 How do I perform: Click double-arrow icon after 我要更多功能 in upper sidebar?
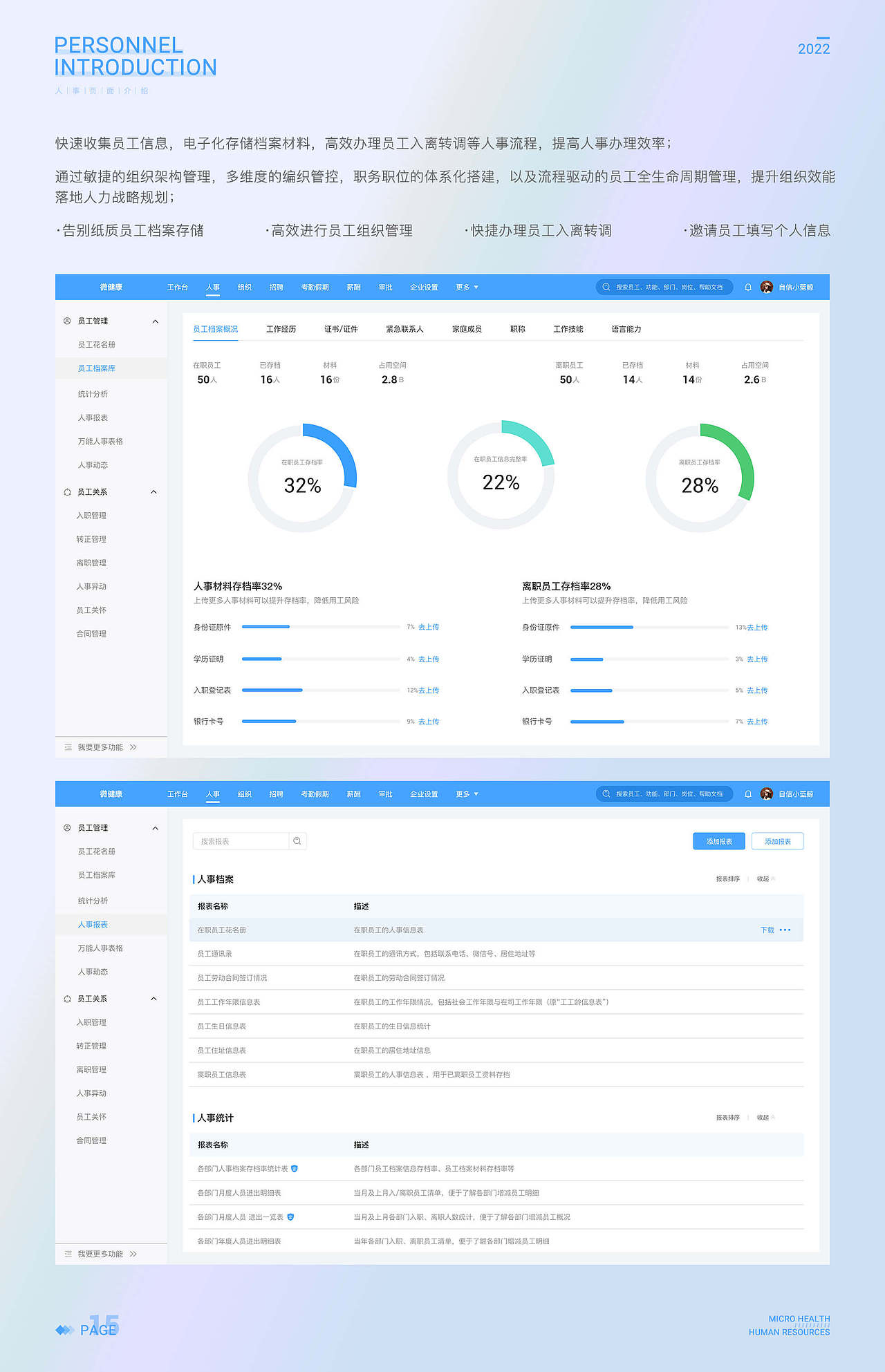(133, 747)
